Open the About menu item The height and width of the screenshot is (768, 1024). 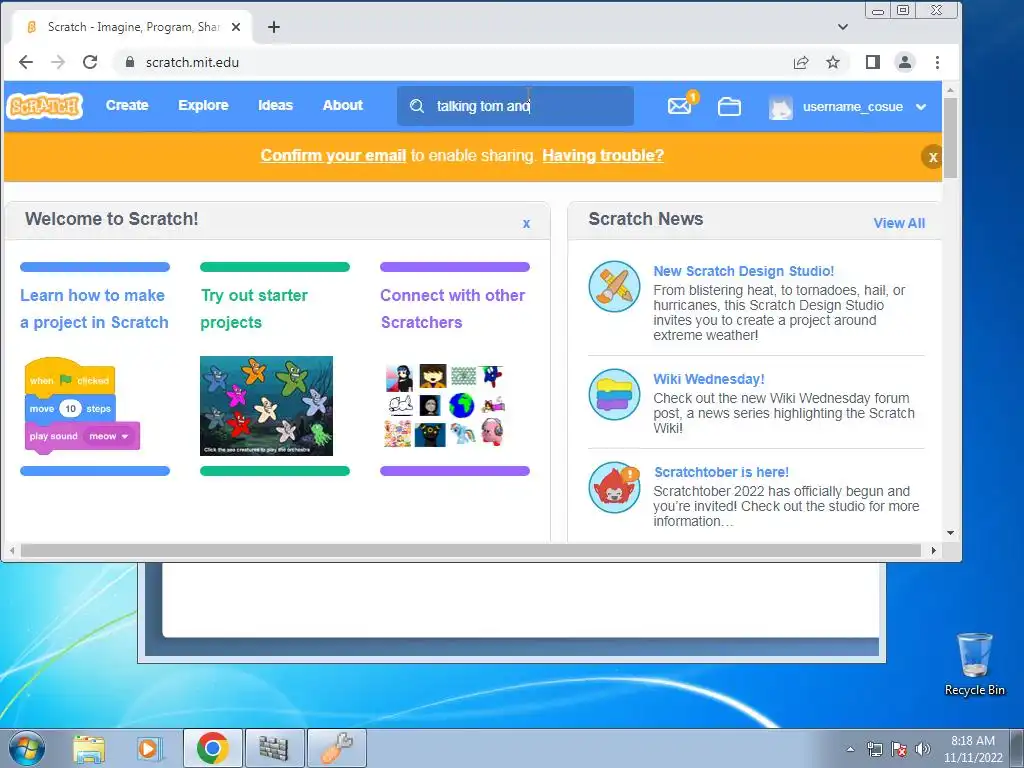click(343, 105)
